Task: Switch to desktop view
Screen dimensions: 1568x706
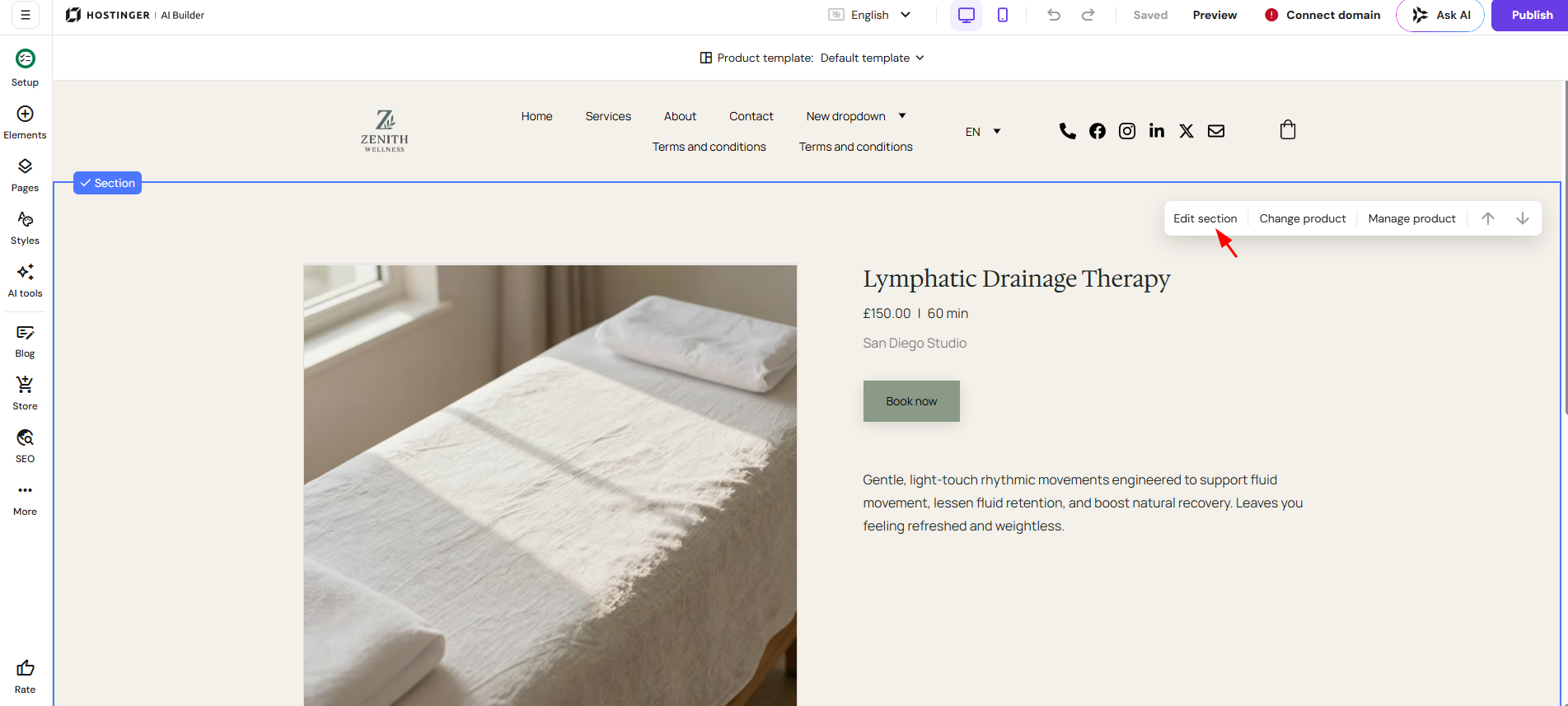Action: coord(967,15)
